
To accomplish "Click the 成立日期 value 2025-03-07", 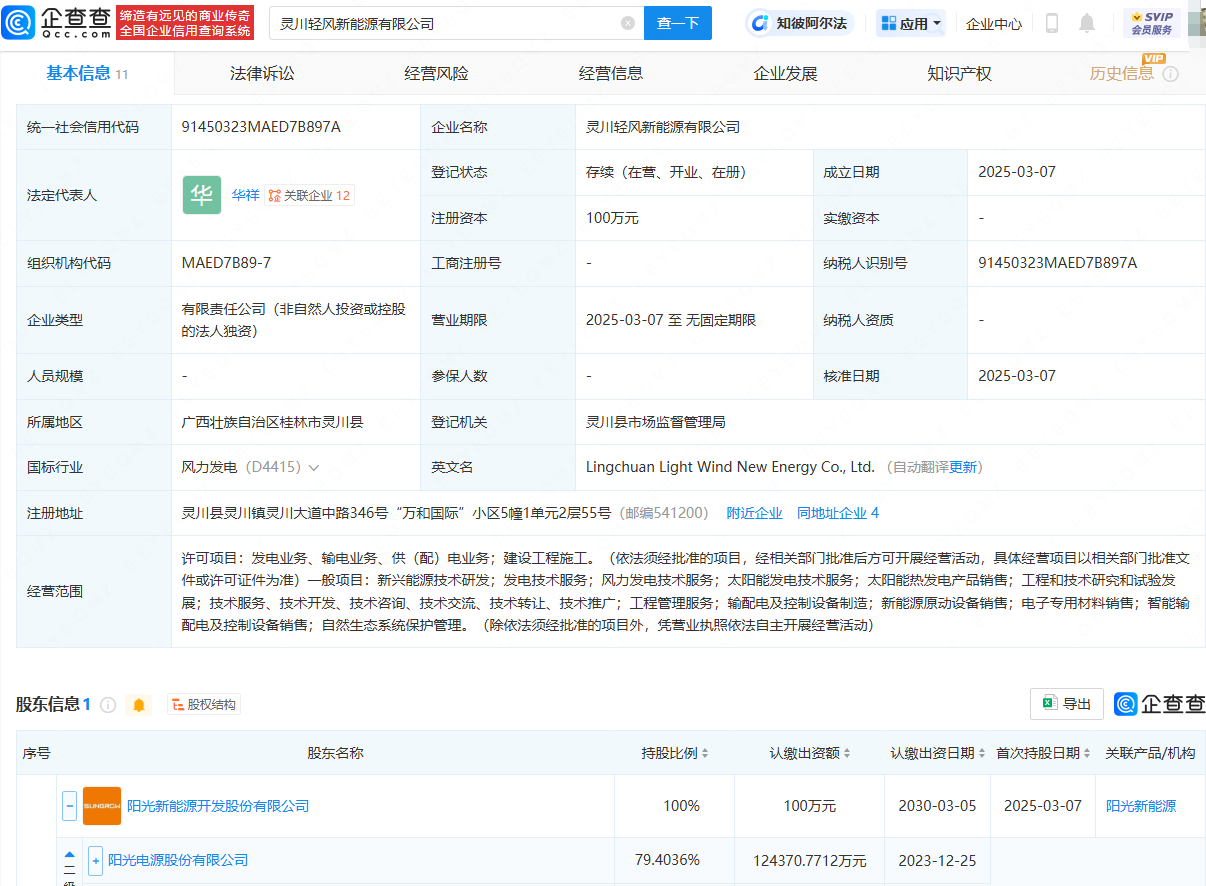I will click(1017, 172).
